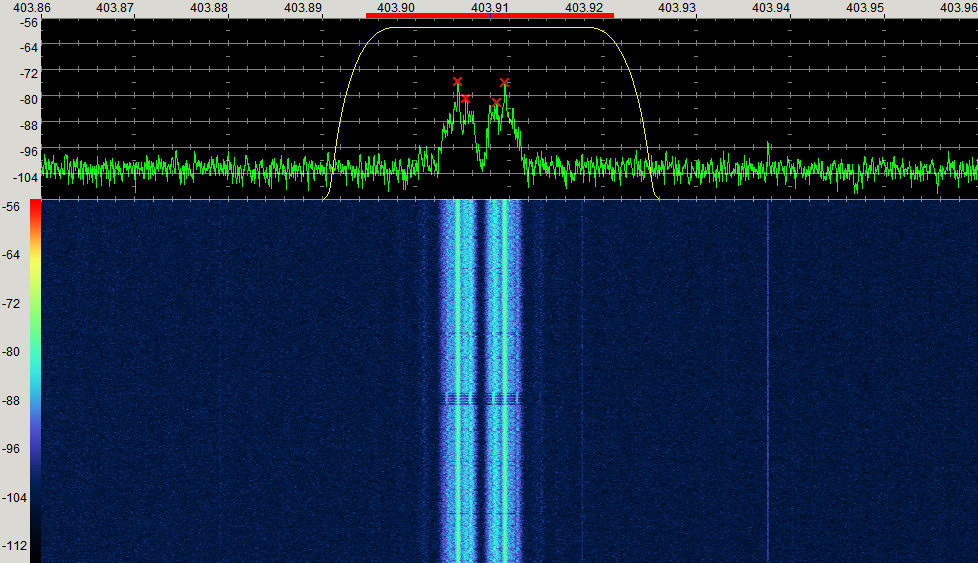
Task: Tune to the left bright trace in the waterfall
Action: (458, 381)
